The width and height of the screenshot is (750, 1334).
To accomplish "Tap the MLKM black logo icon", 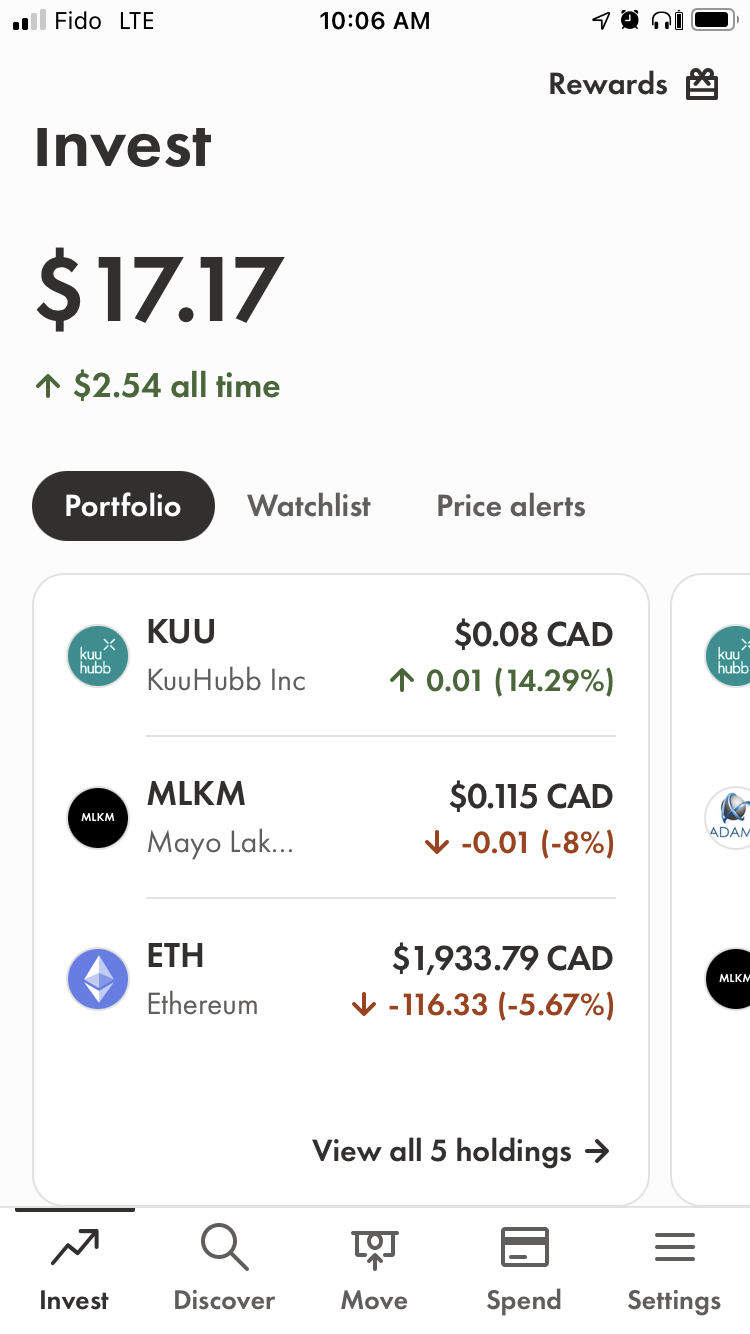I will click(98, 817).
